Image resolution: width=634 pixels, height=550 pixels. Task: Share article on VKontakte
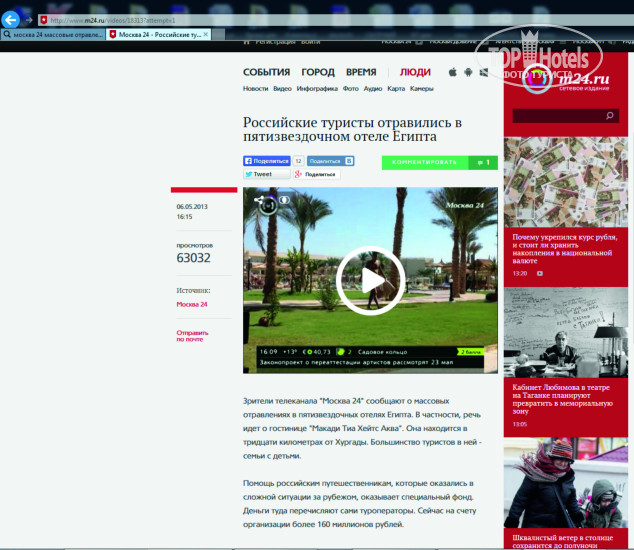pos(330,160)
